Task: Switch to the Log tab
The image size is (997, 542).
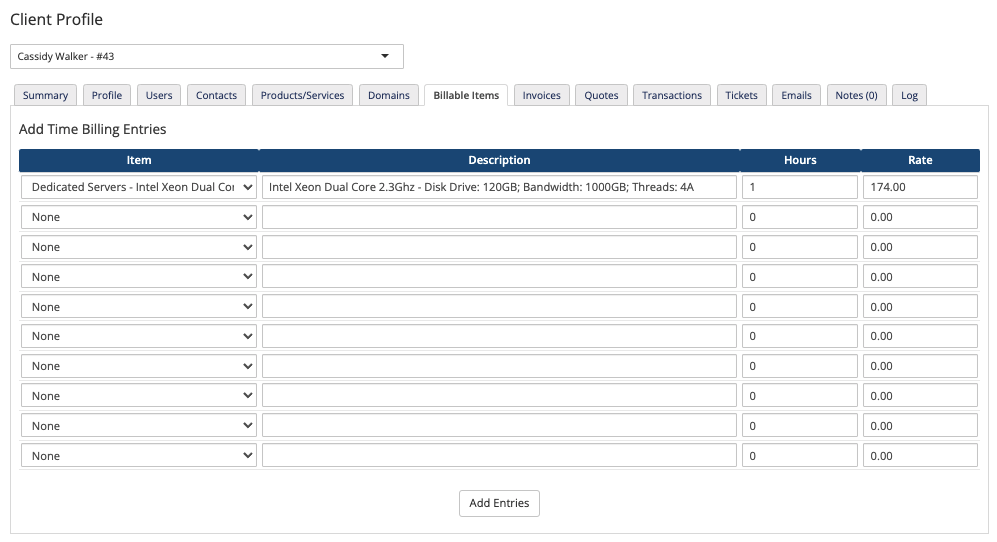Action: [909, 95]
